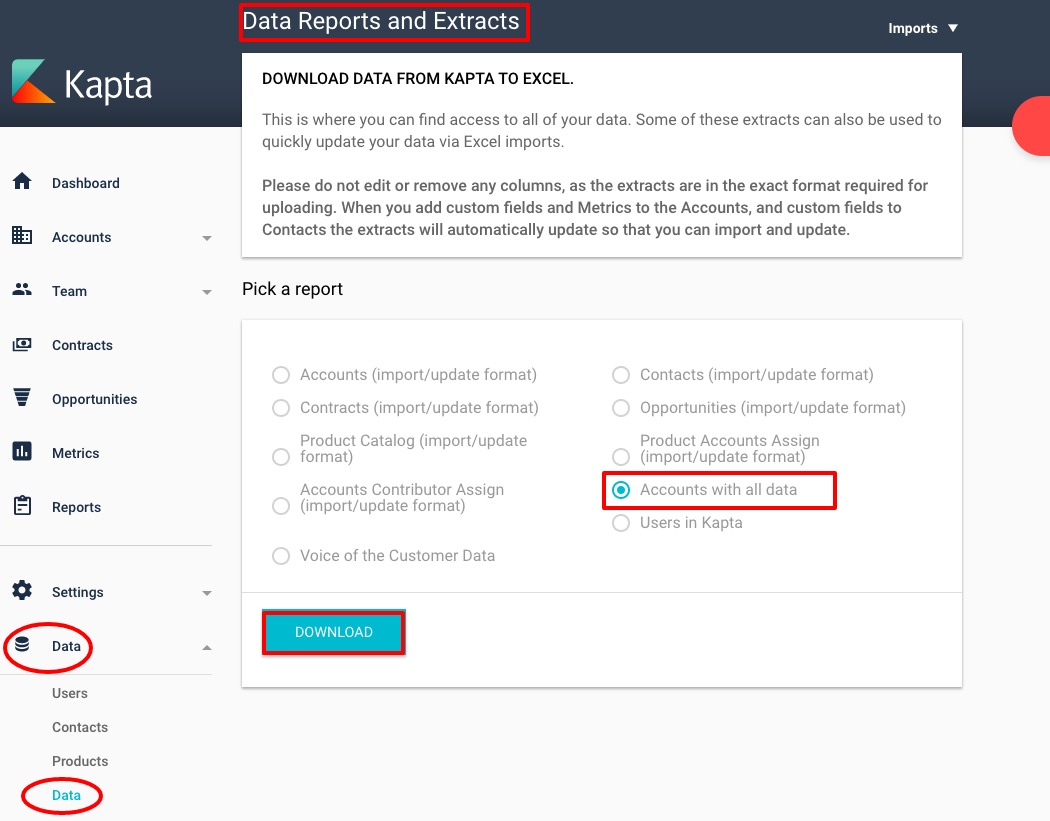Screen dimensions: 1050x821
Task: Click the Opportunities funnel icon
Action: pyautogui.click(x=22, y=398)
